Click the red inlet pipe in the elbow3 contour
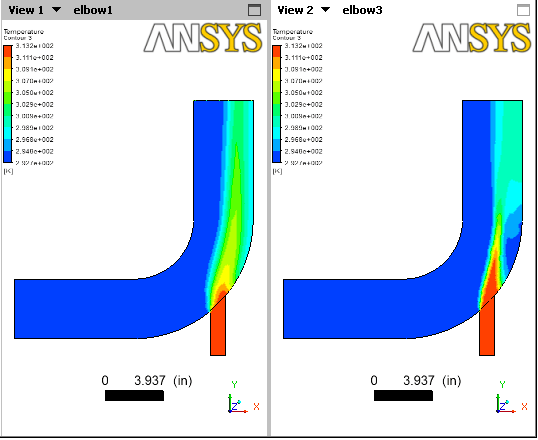 coord(487,329)
